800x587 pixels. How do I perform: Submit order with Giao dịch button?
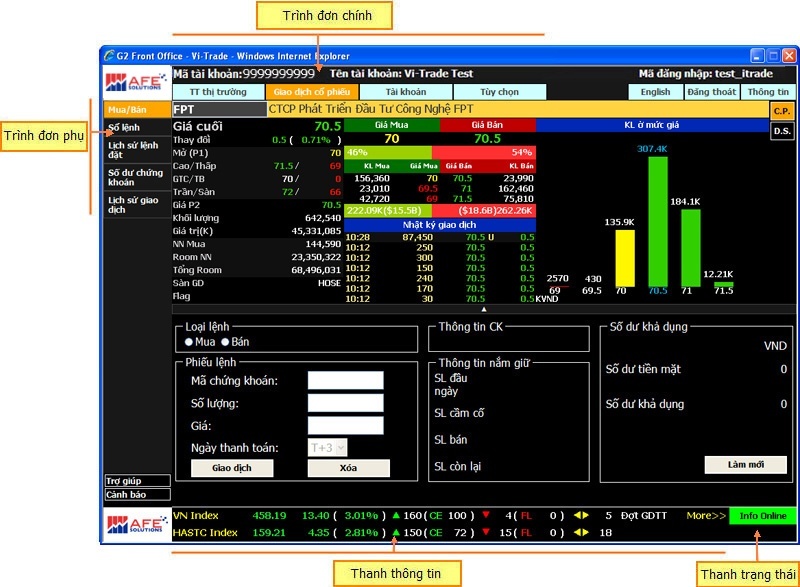pyautogui.click(x=232, y=468)
